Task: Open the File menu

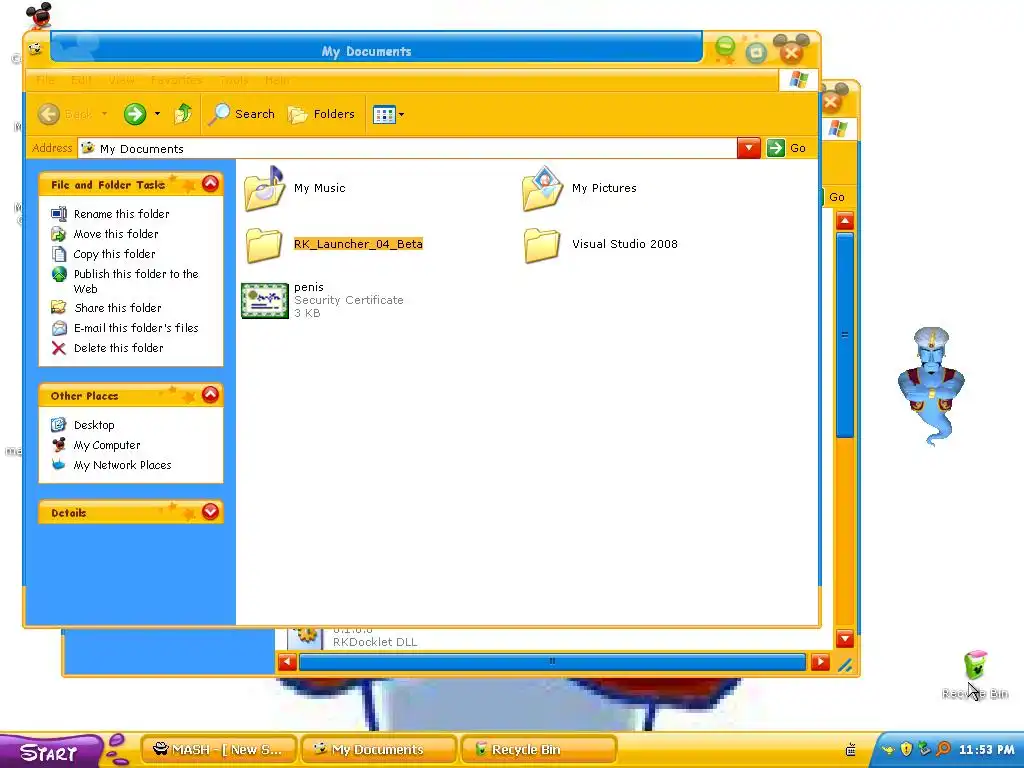Action: (x=45, y=80)
